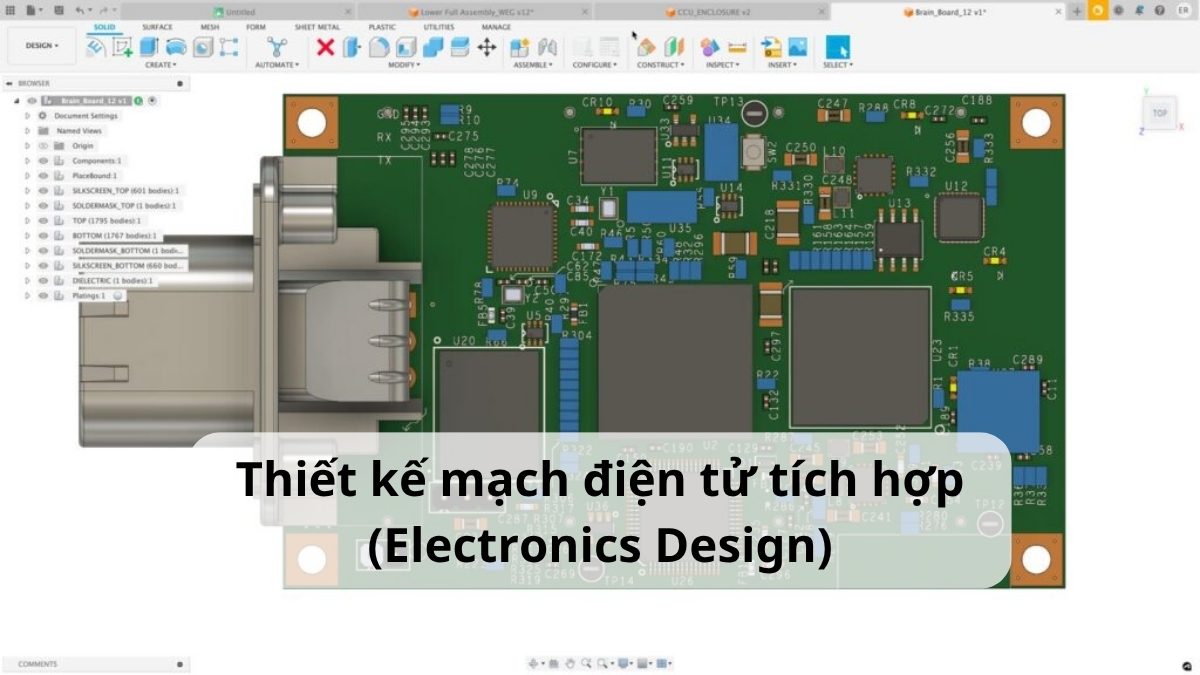Open the CREATE dropdown menu
This screenshot has height=675, width=1200.
[161, 65]
